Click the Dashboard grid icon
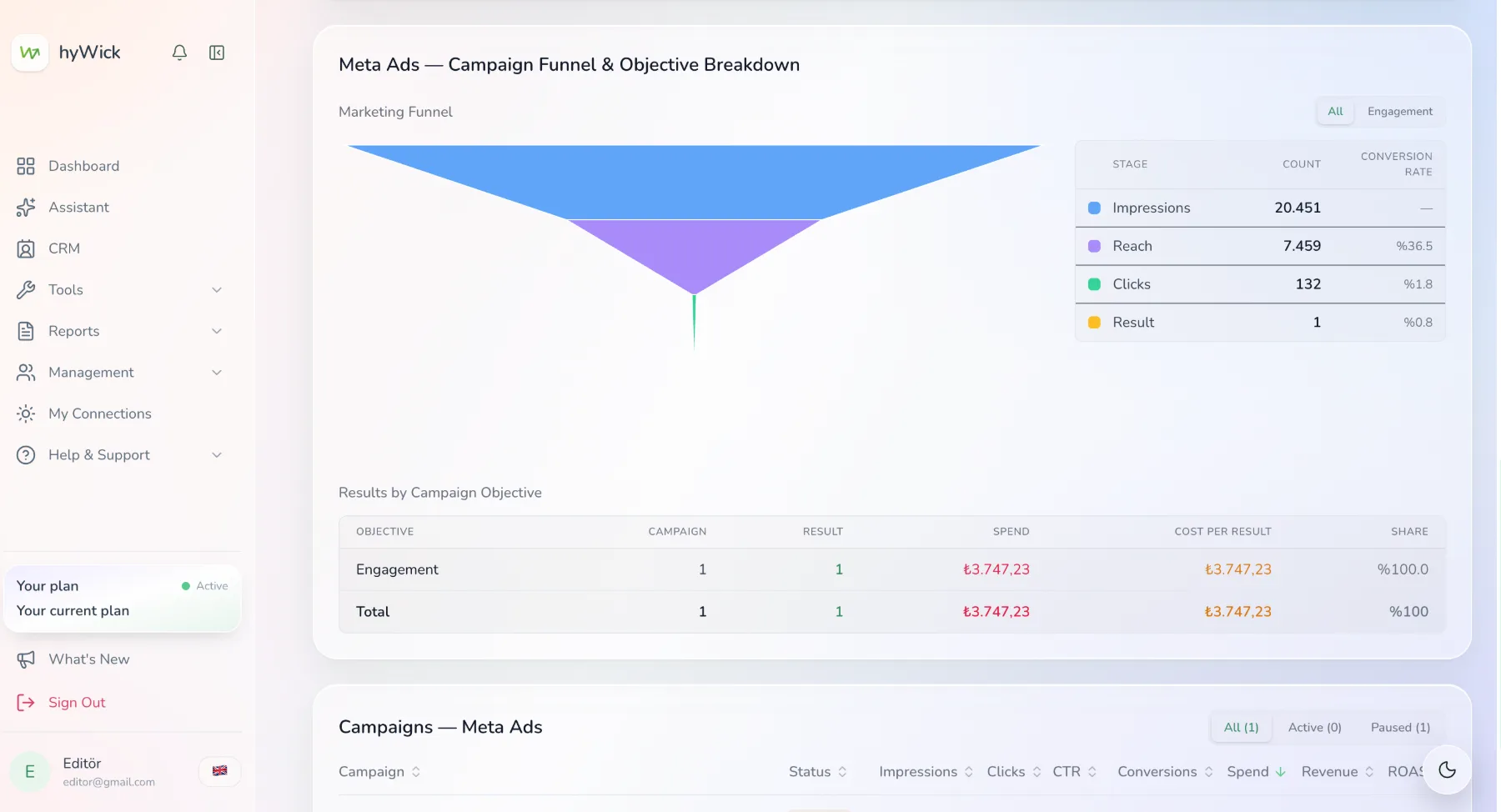This screenshot has height=812, width=1501. [26, 166]
